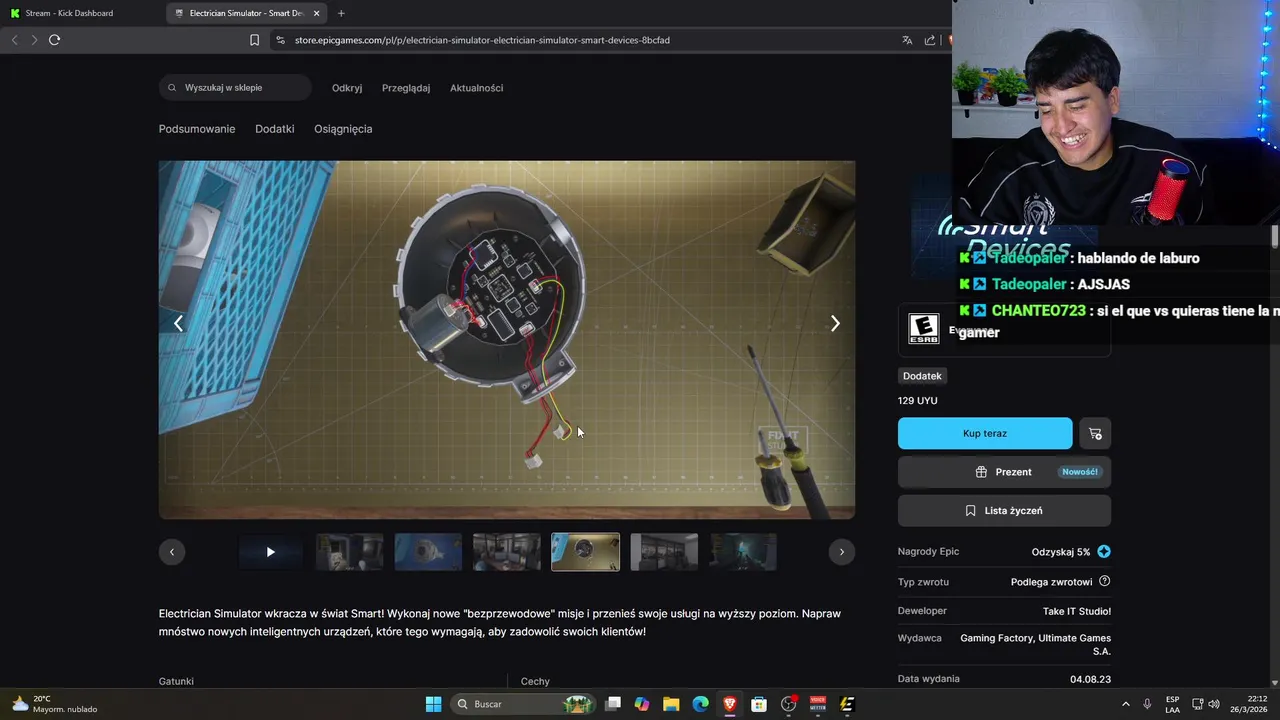Open site settings icon in address bar

(x=280, y=40)
